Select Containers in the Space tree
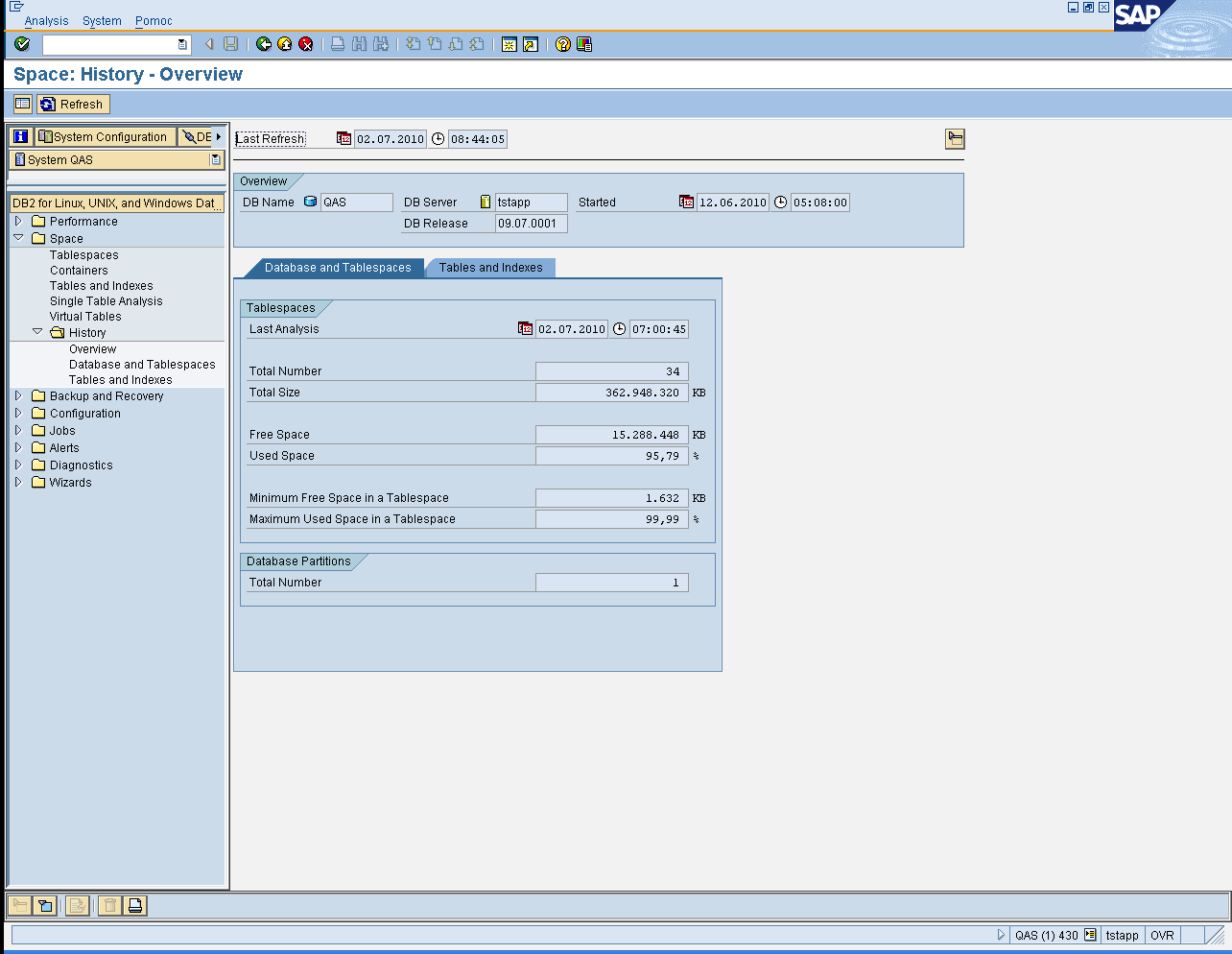The height and width of the screenshot is (954, 1232). (x=79, y=271)
